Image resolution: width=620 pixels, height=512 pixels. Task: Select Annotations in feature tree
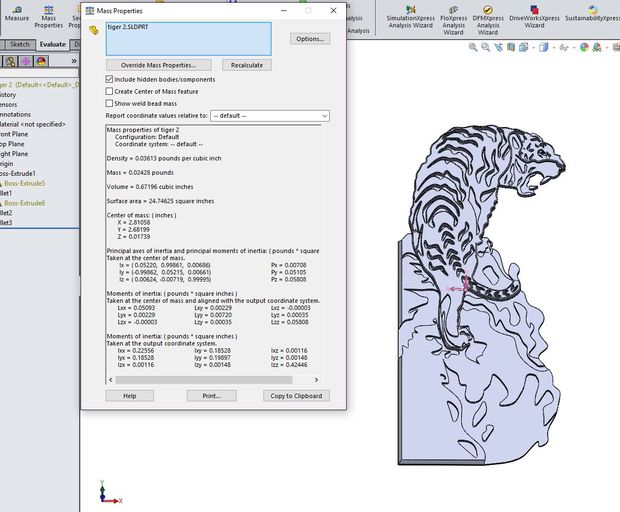(x=15, y=115)
